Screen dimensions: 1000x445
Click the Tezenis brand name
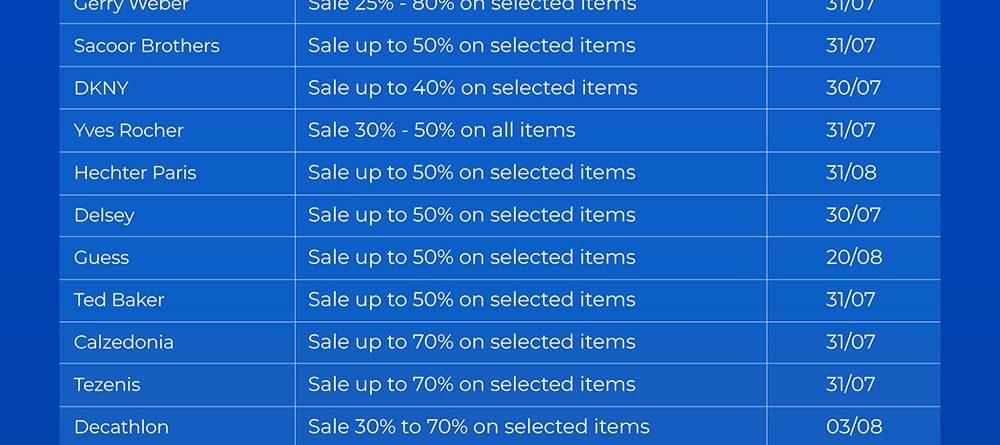(x=107, y=385)
